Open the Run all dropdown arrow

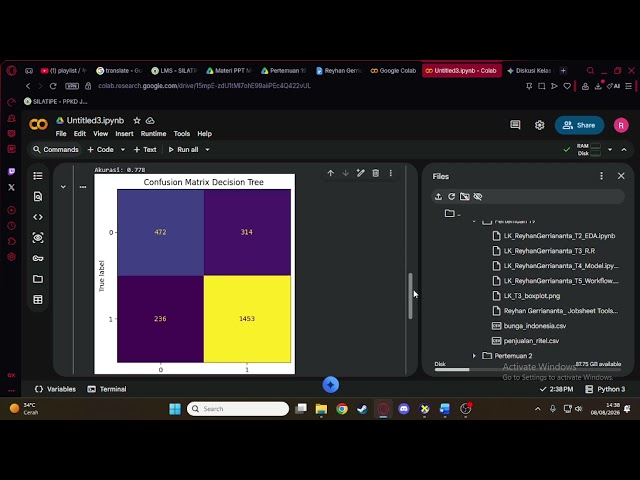point(207,150)
